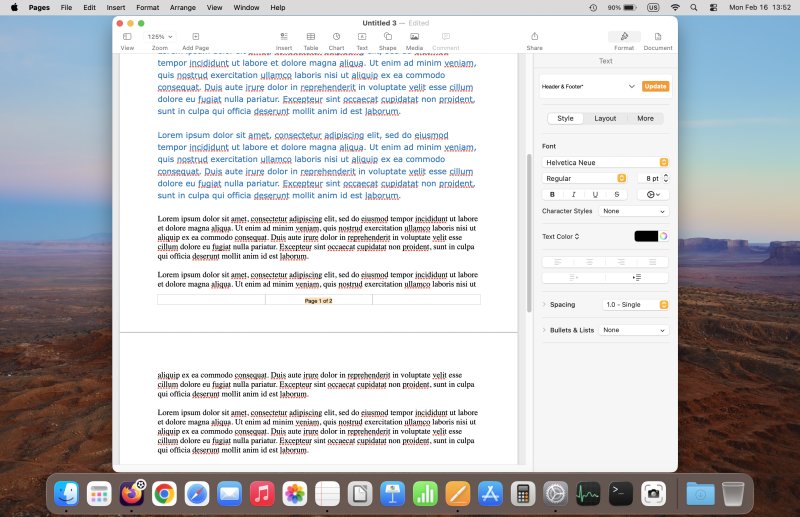Open the Arrange menu in the menu bar
Image resolution: width=800 pixels, height=517 pixels.
182,7
